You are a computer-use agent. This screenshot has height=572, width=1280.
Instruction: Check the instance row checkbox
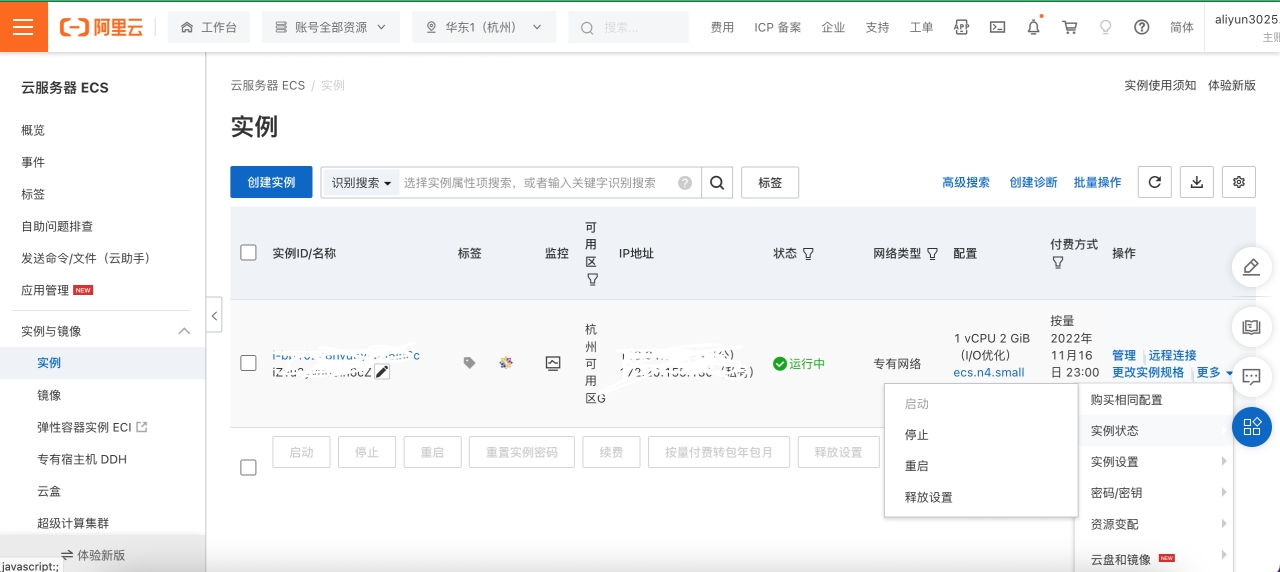tap(249, 363)
